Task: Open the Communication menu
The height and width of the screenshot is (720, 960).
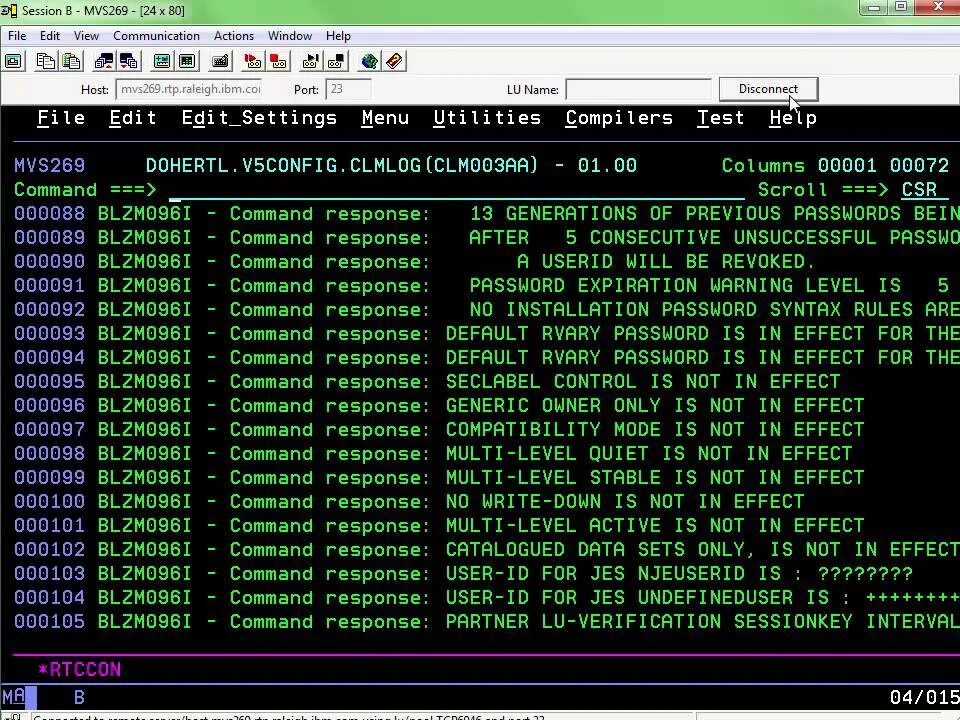Action: [156, 35]
